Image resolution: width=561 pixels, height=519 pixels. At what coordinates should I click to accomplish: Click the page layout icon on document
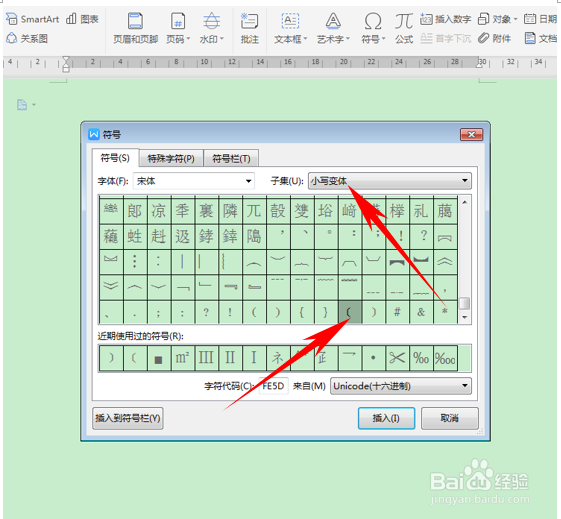[x=22, y=105]
